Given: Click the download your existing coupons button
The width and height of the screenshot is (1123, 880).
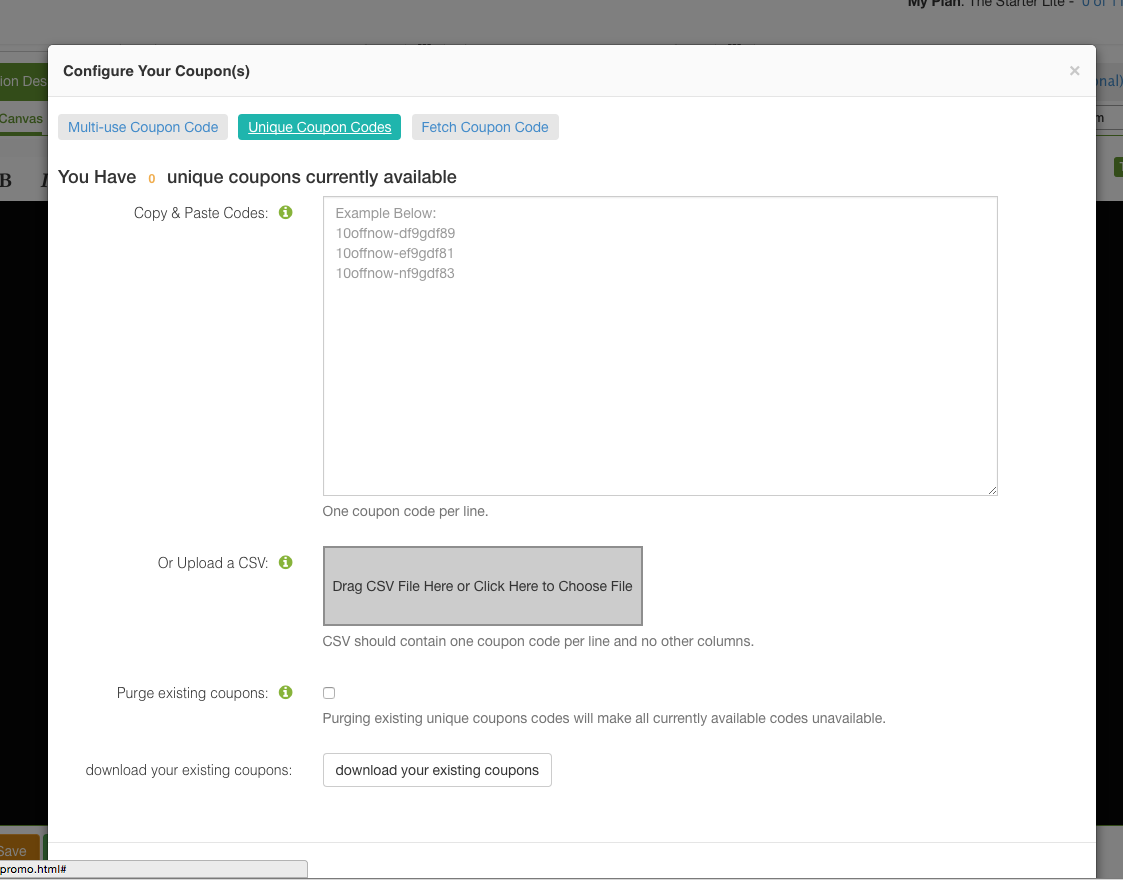Looking at the screenshot, I should point(437,770).
